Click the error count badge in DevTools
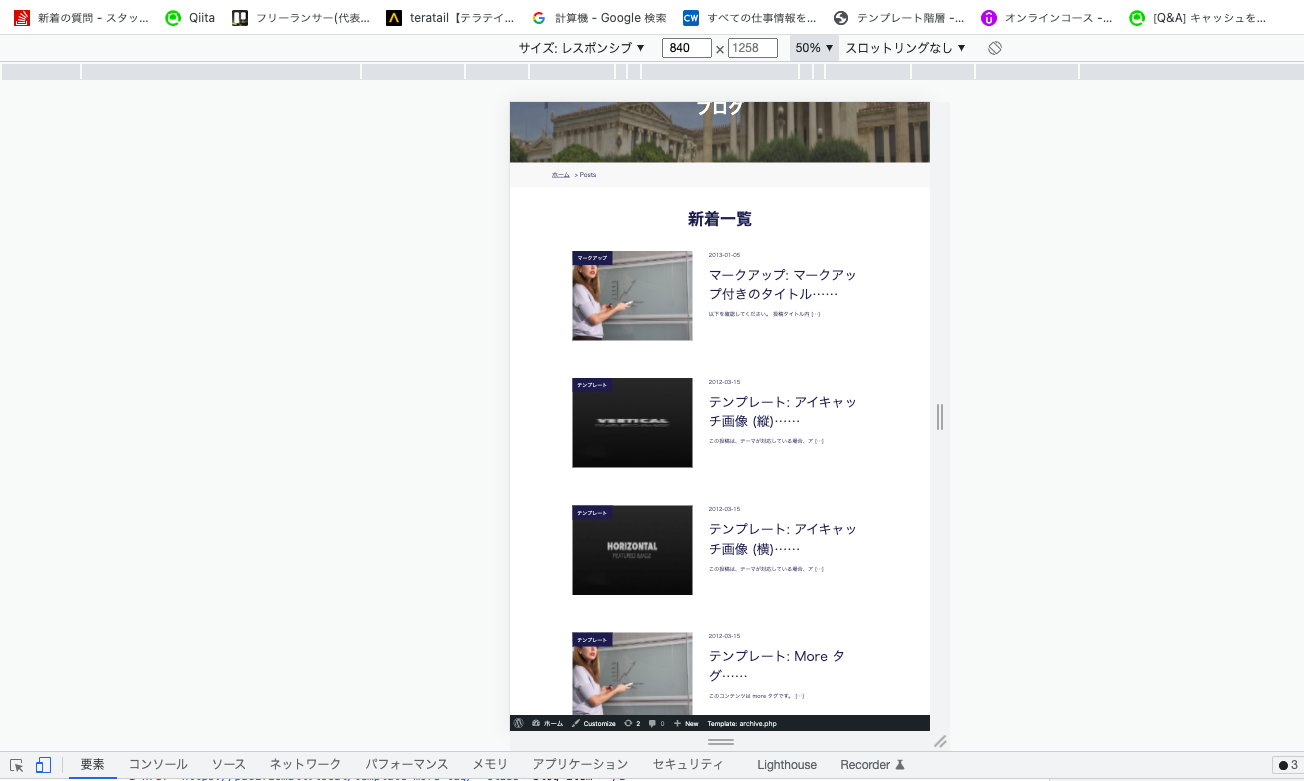 [x=1289, y=764]
